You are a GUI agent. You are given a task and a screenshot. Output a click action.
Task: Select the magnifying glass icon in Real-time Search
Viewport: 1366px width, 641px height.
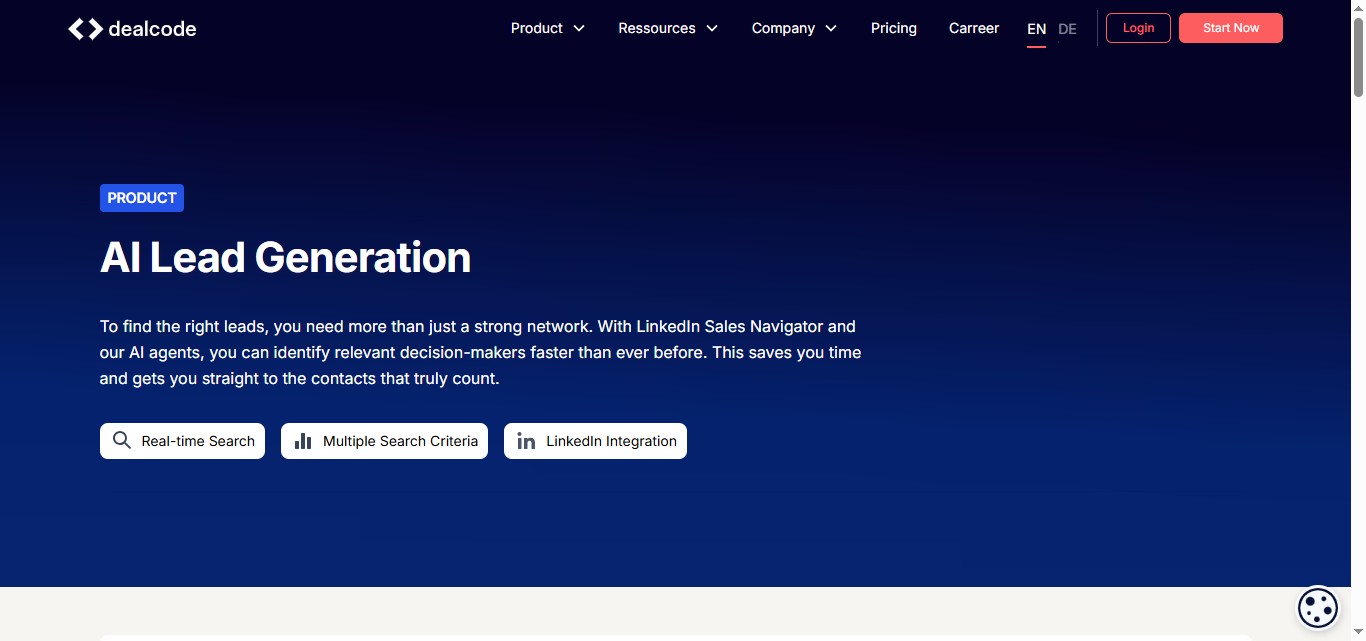(x=121, y=440)
